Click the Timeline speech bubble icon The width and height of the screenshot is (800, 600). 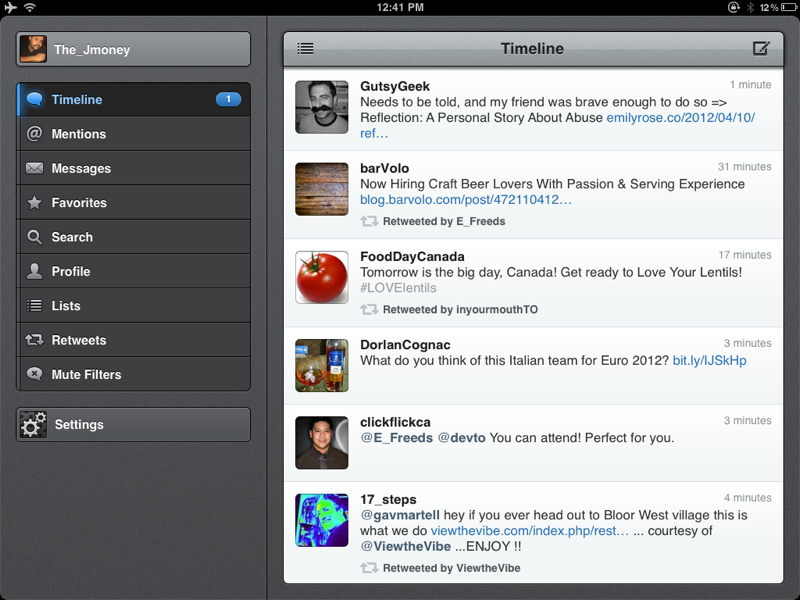(x=35, y=99)
